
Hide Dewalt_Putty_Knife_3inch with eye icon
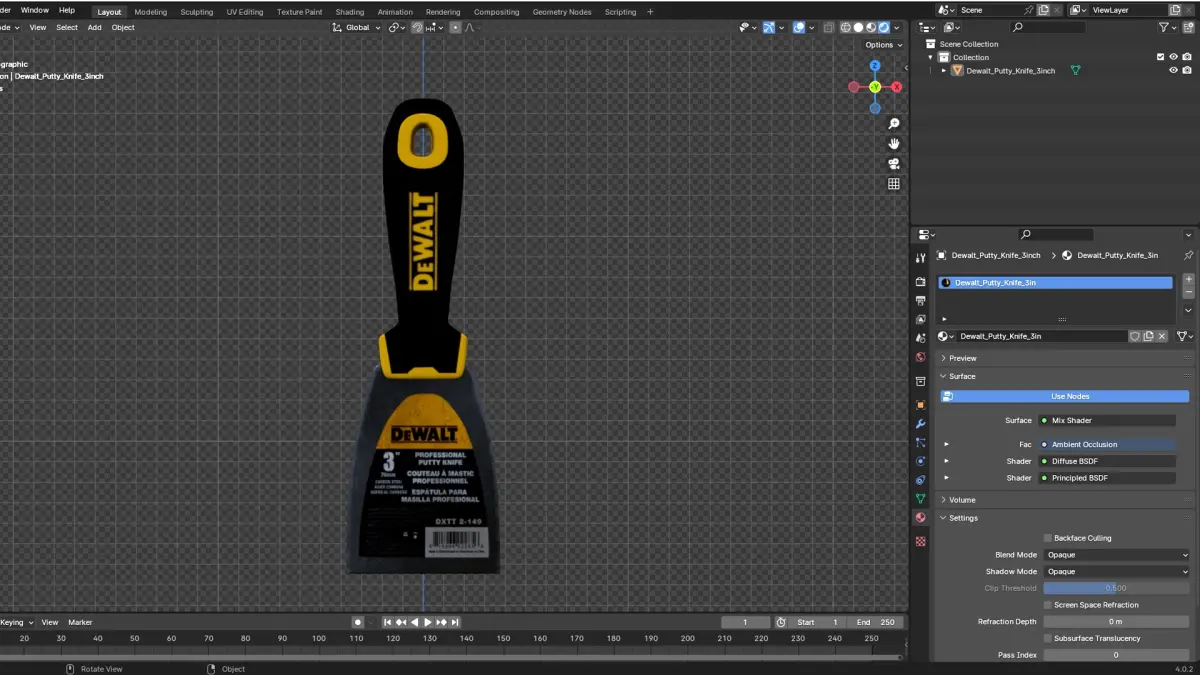coord(1174,71)
